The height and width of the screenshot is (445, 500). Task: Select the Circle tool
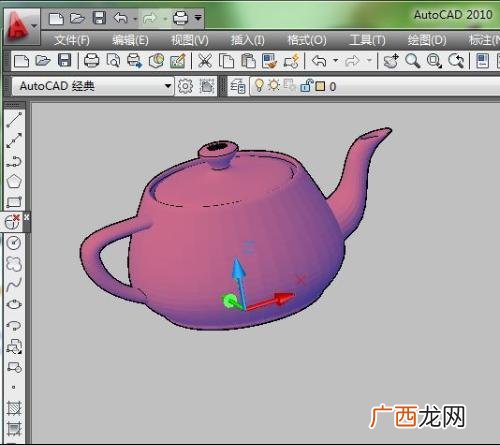tap(14, 243)
